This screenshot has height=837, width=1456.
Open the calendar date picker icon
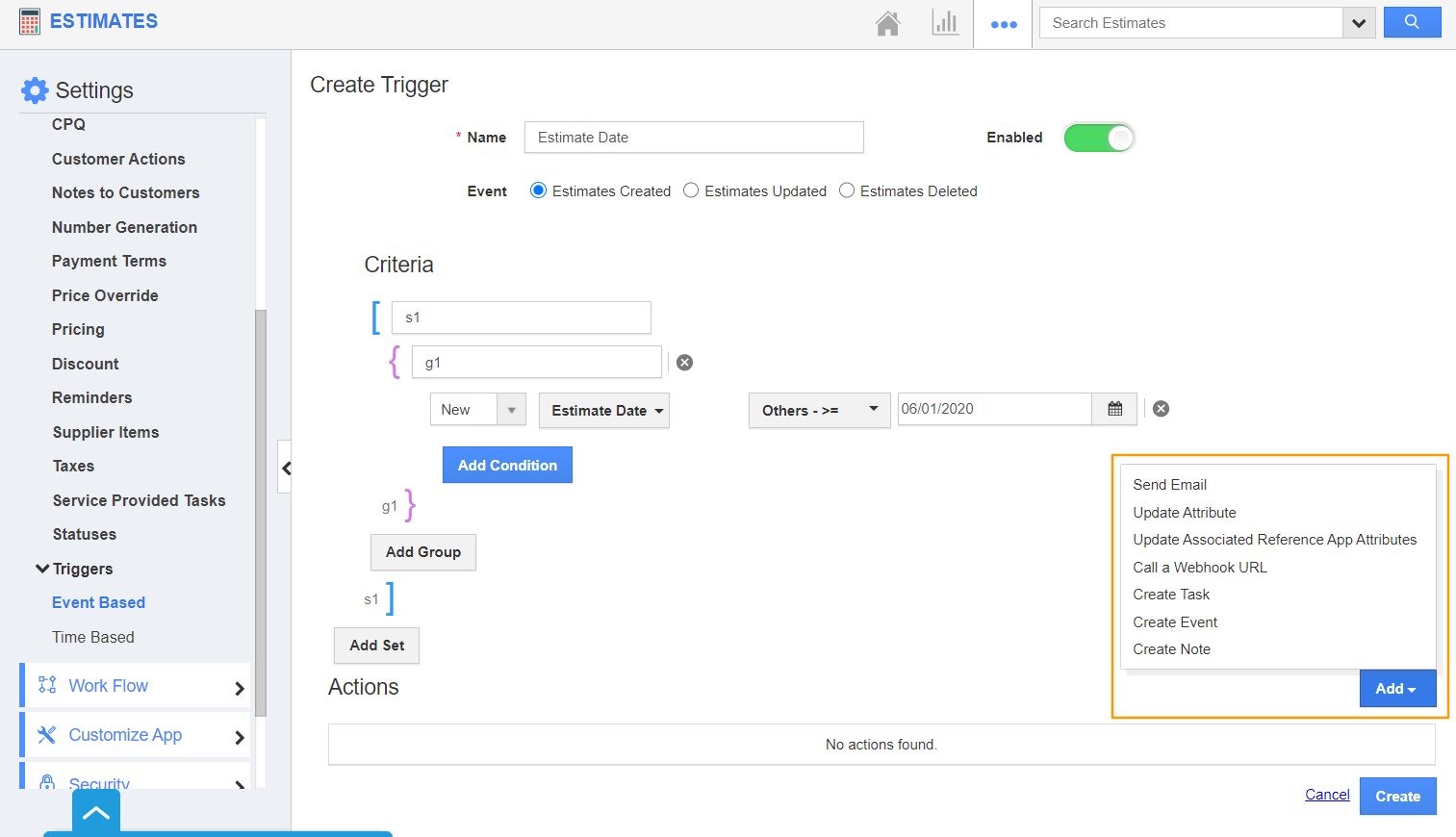point(1114,409)
